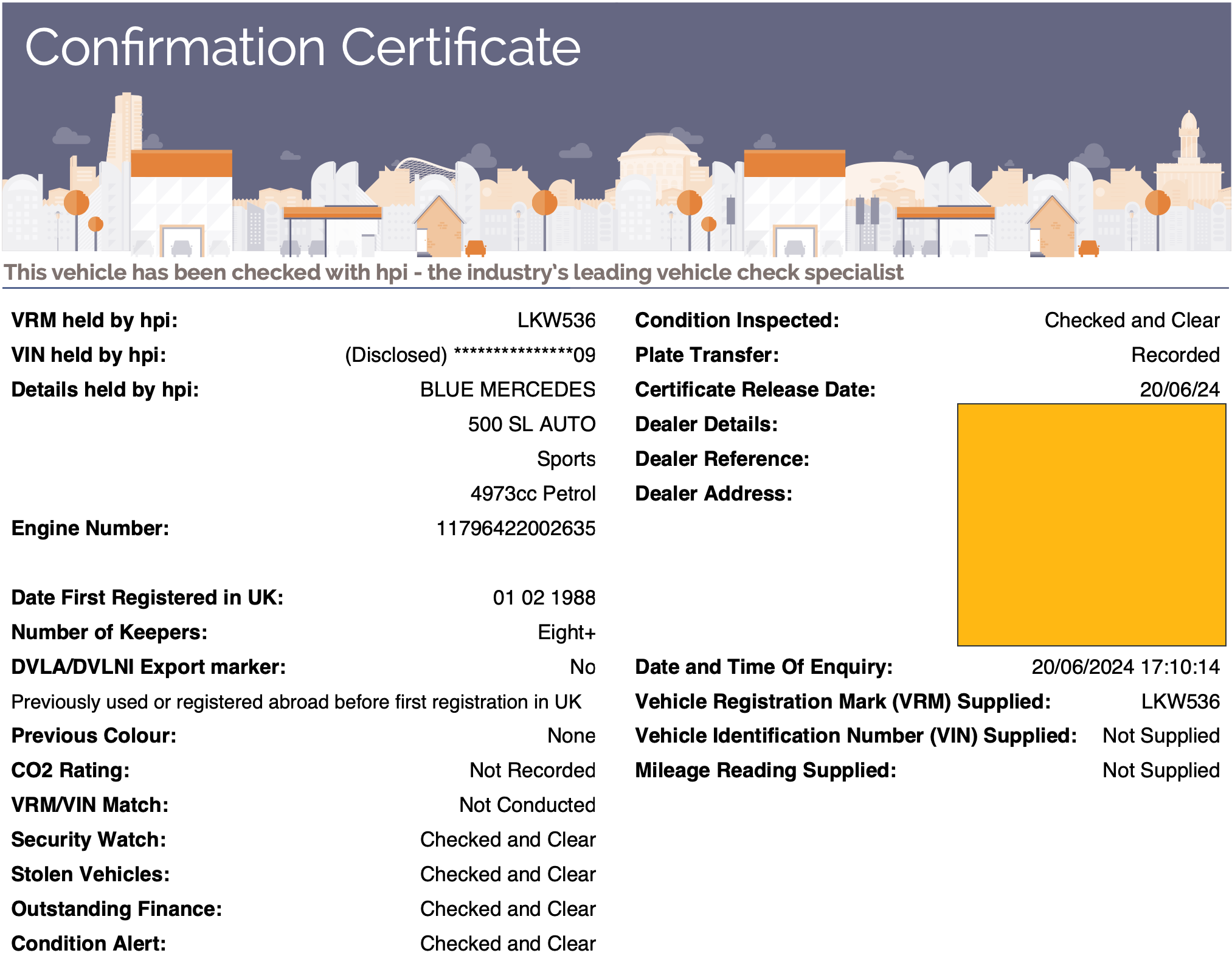Screen dimensions: 1232x967
Task: Click the 'Plate Transfer:' label
Action: tap(707, 355)
